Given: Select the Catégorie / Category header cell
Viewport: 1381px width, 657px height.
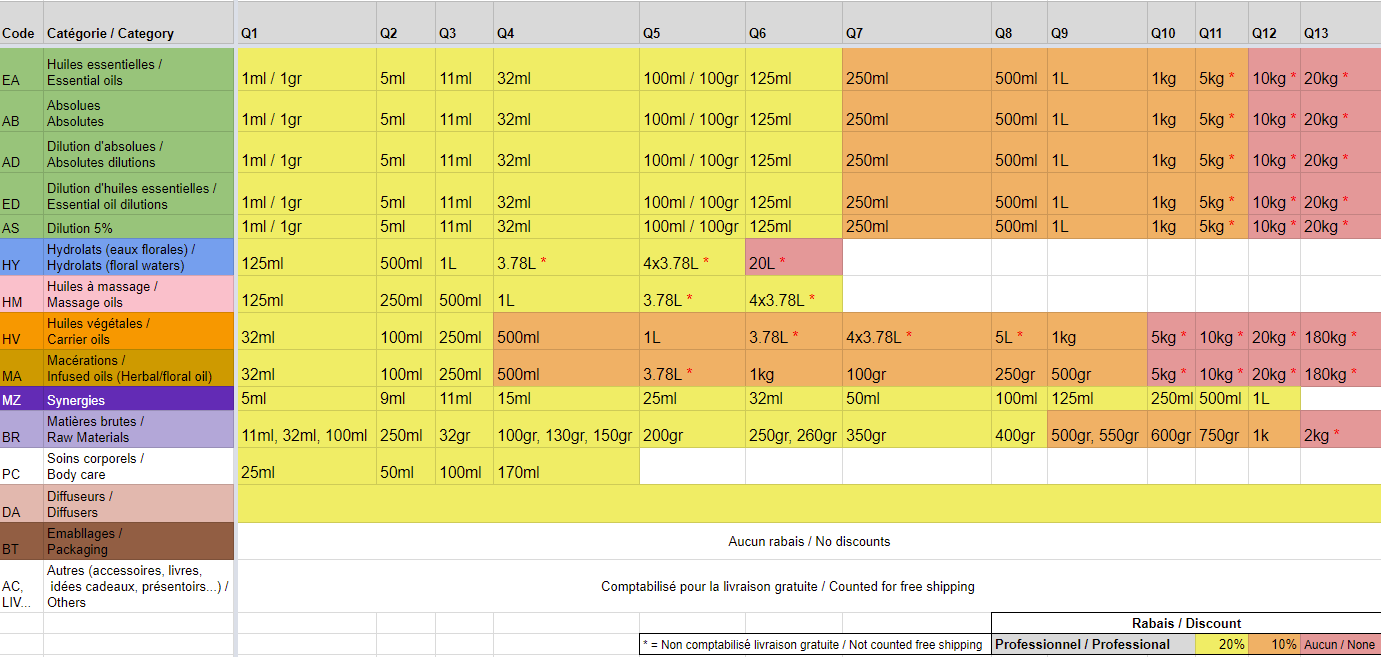Looking at the screenshot, I should (110, 33).
